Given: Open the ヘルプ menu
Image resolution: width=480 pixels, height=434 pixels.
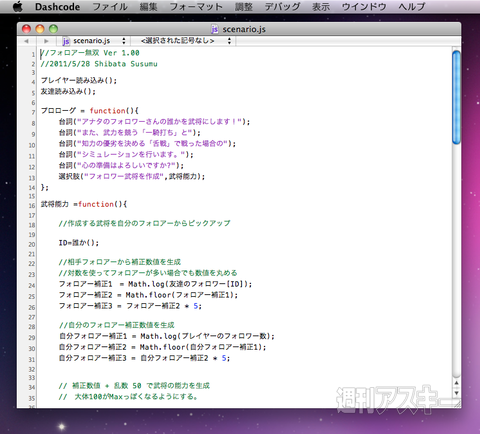Looking at the screenshot, I should tap(412, 7).
